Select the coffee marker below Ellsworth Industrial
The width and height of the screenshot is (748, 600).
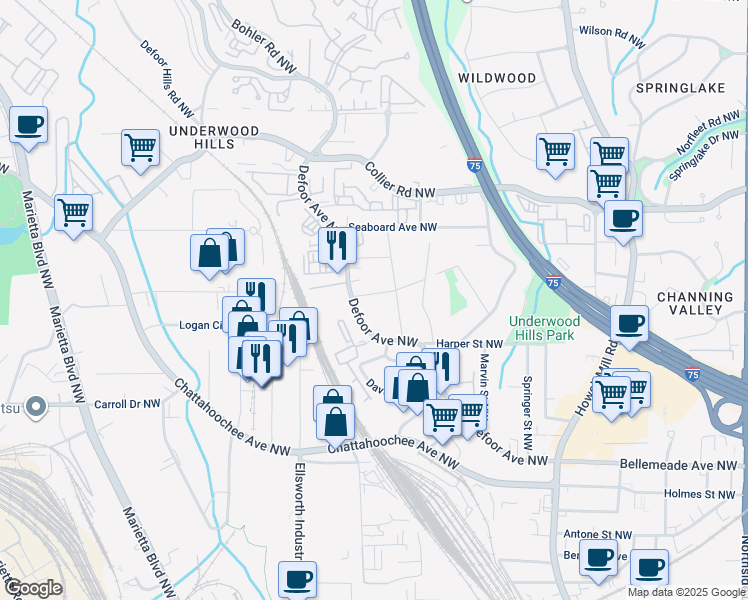pyautogui.click(x=297, y=578)
